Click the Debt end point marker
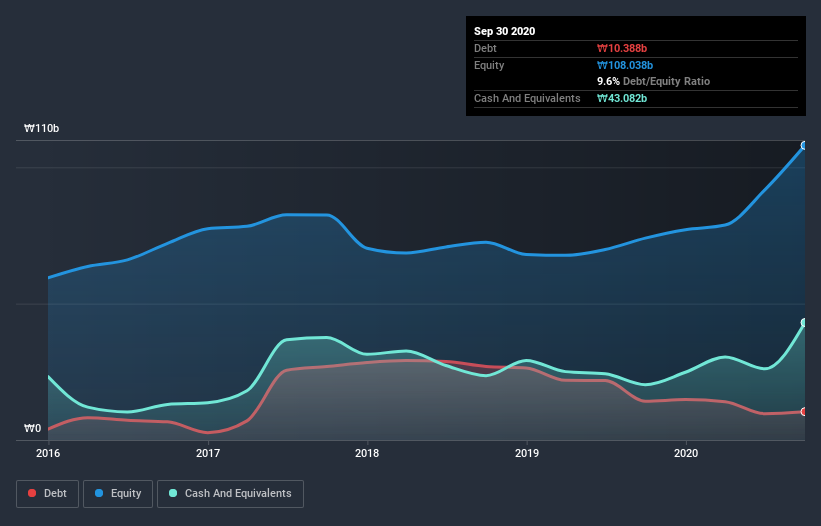This screenshot has height=526, width=821. pyautogui.click(x=804, y=411)
